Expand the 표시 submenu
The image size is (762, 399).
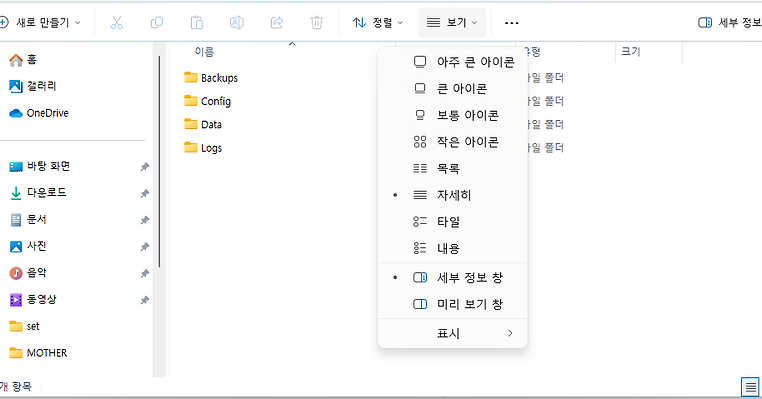coord(452,333)
